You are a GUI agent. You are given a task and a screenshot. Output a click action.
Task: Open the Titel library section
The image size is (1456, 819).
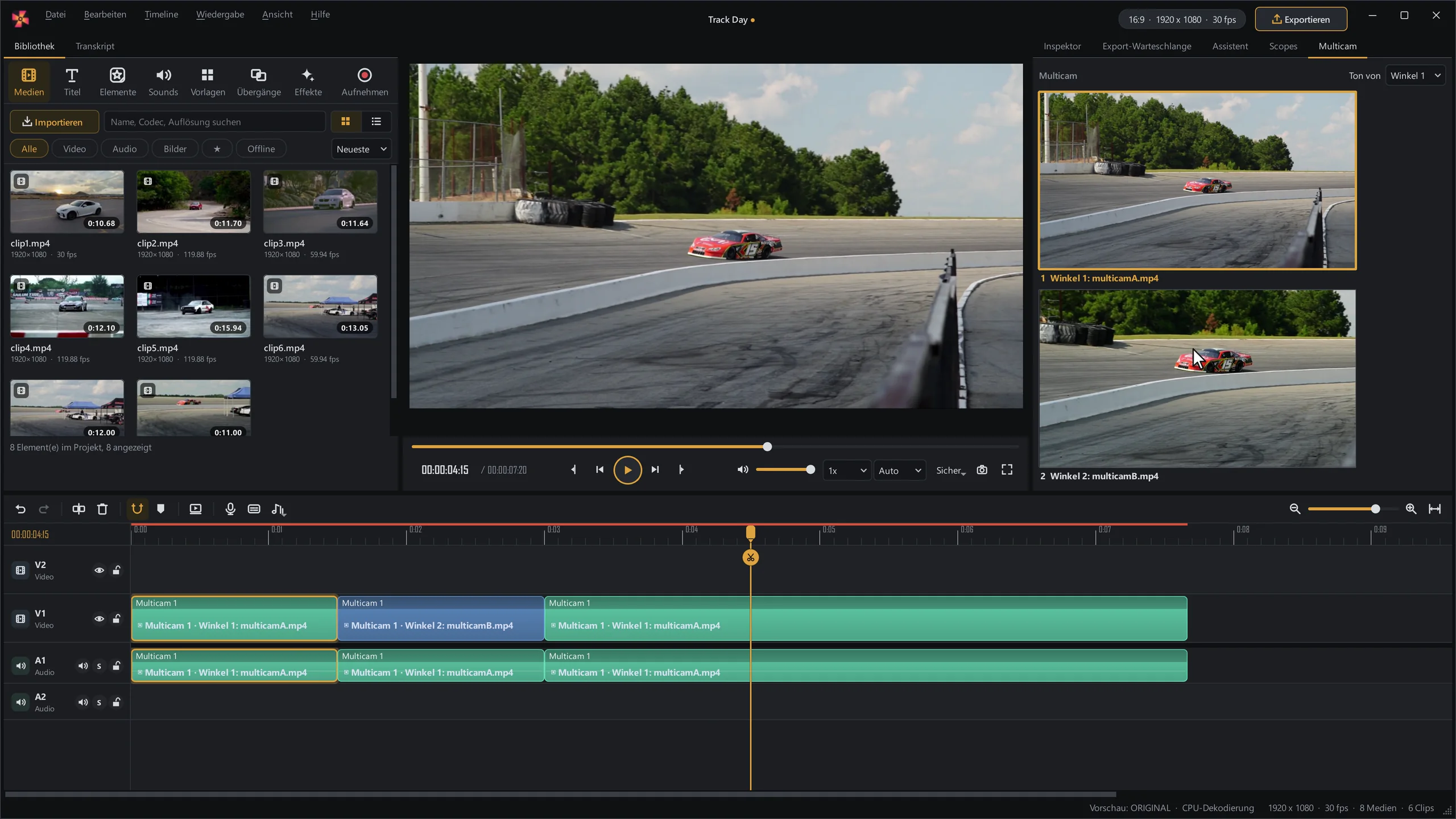tap(72, 82)
